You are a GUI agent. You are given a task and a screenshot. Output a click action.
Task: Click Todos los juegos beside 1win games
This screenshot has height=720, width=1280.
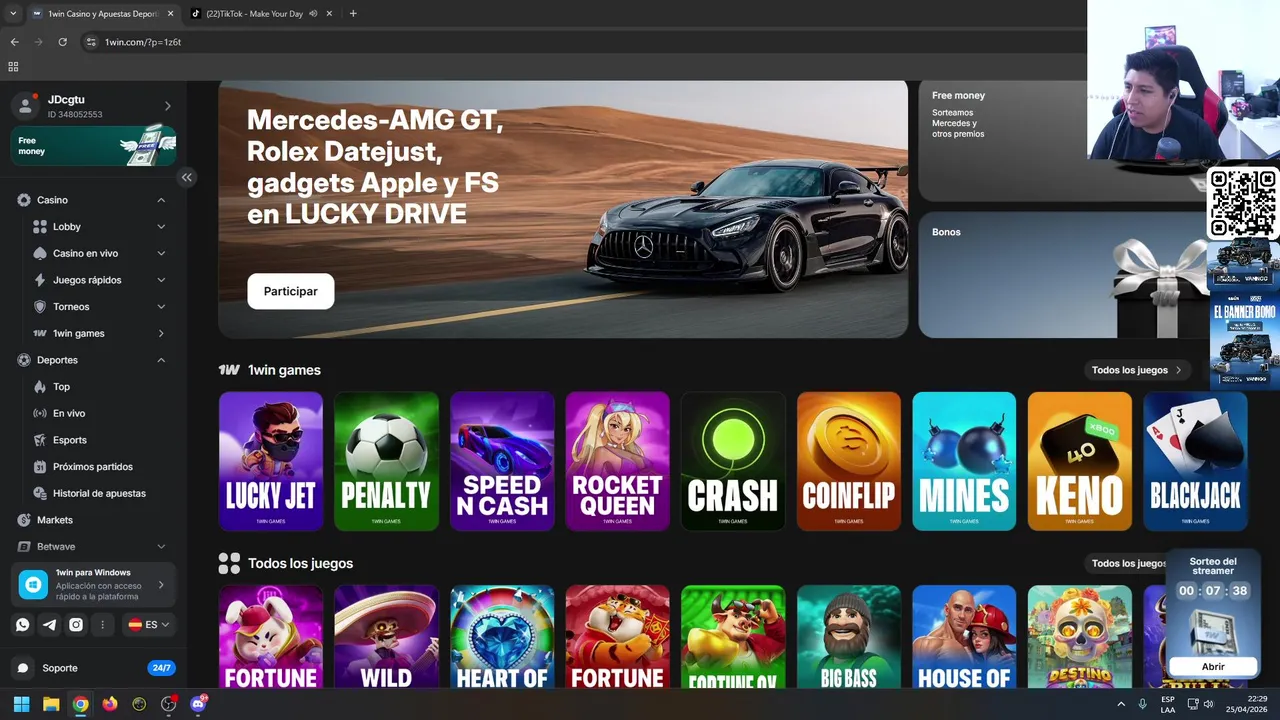(x=1137, y=370)
